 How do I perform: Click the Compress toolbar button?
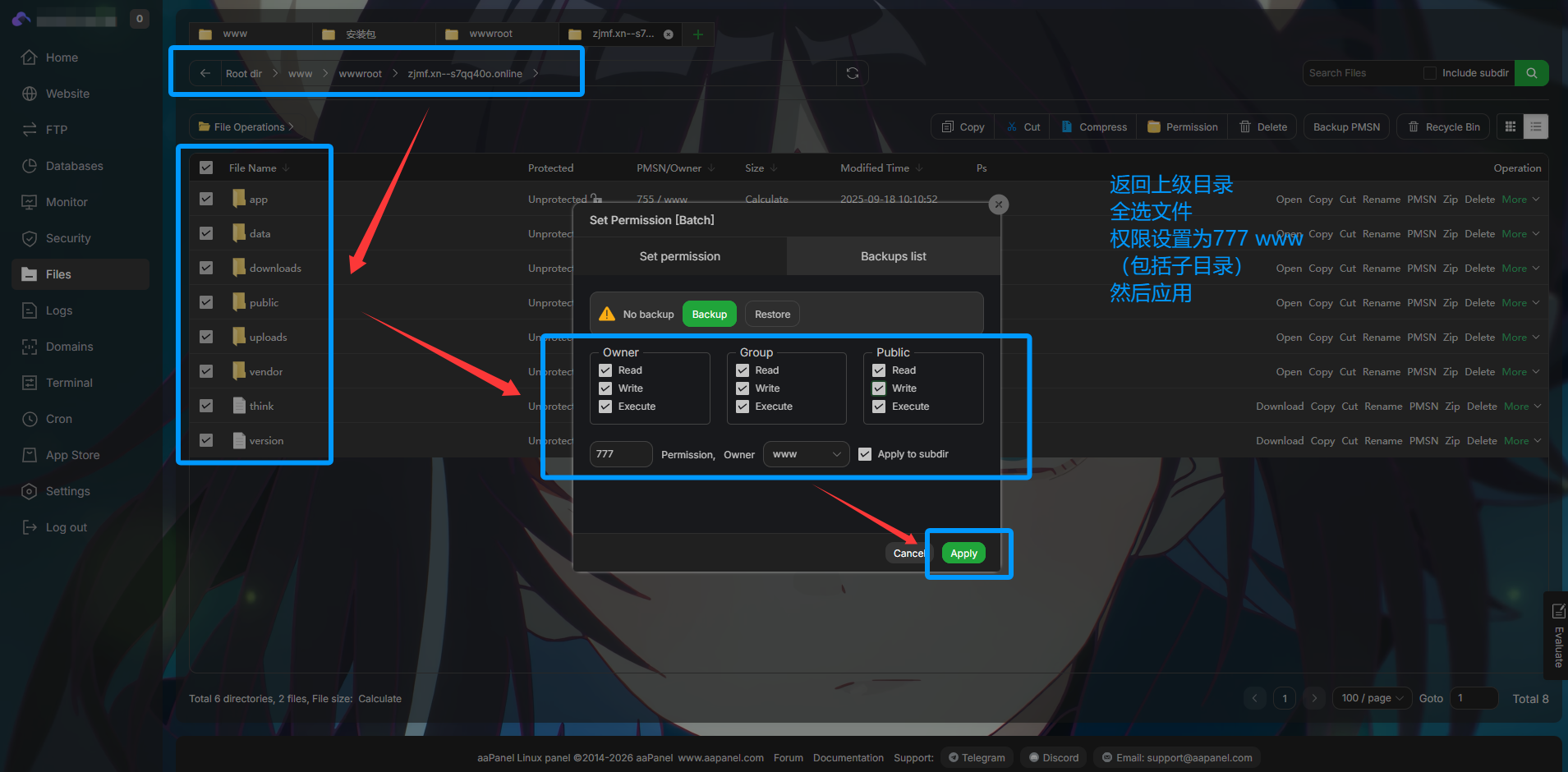point(1094,126)
